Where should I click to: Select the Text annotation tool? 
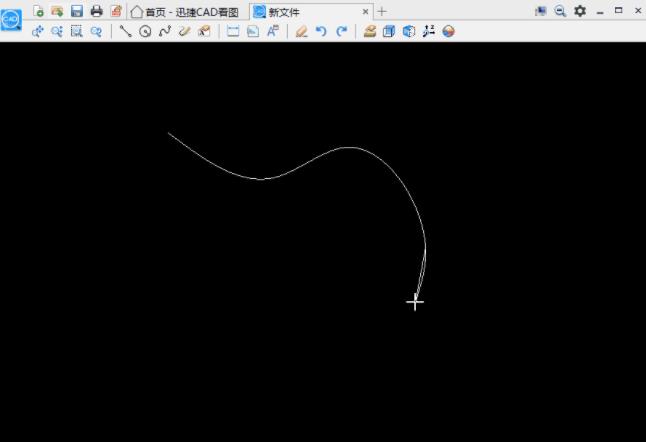coord(273,31)
